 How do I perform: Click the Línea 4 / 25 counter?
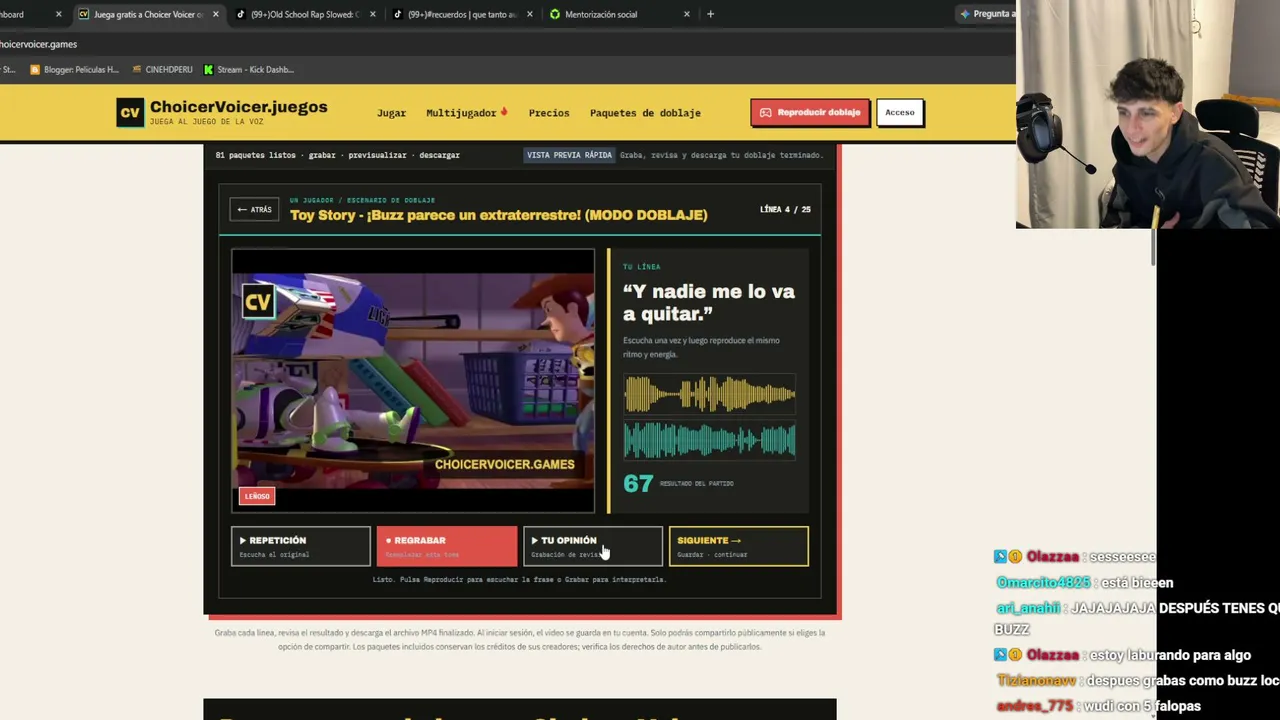(785, 210)
